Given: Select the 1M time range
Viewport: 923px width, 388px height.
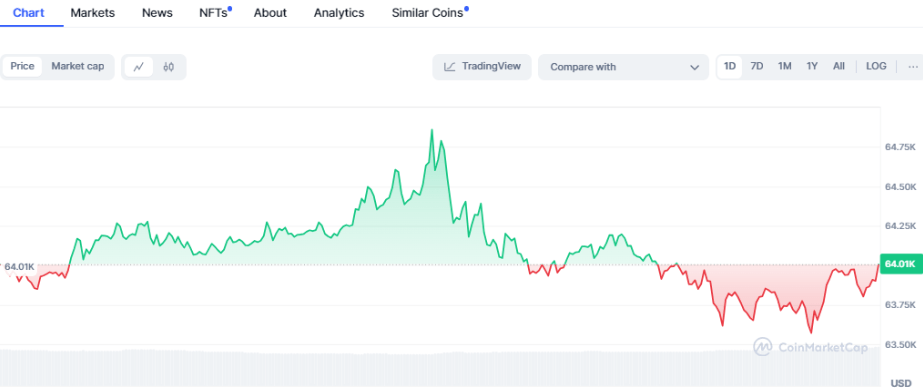Looking at the screenshot, I should click(x=785, y=67).
